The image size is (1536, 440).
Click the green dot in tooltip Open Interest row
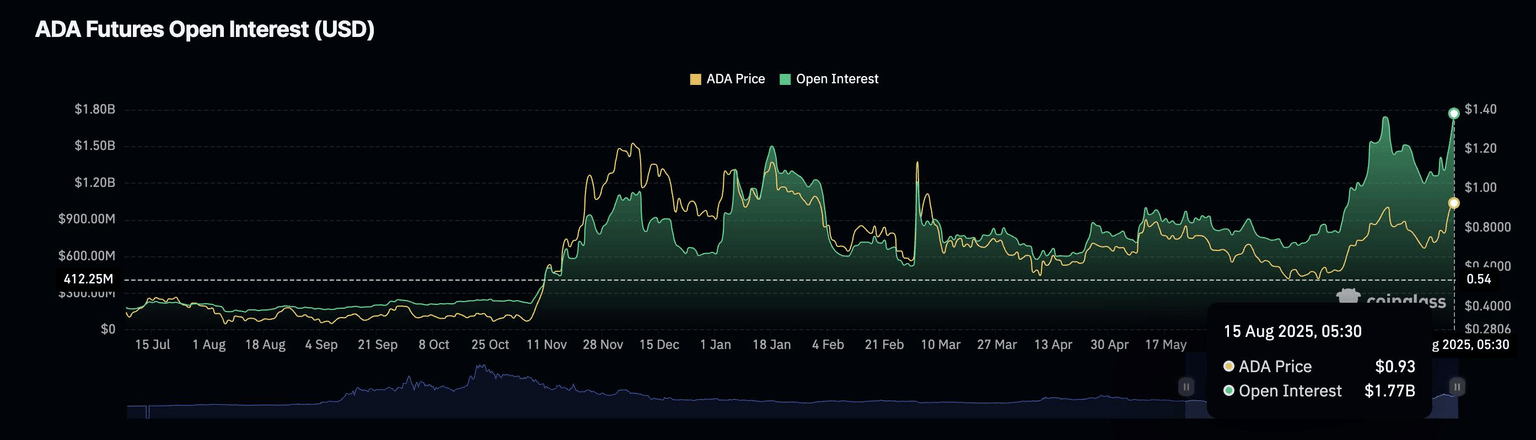click(x=1229, y=391)
